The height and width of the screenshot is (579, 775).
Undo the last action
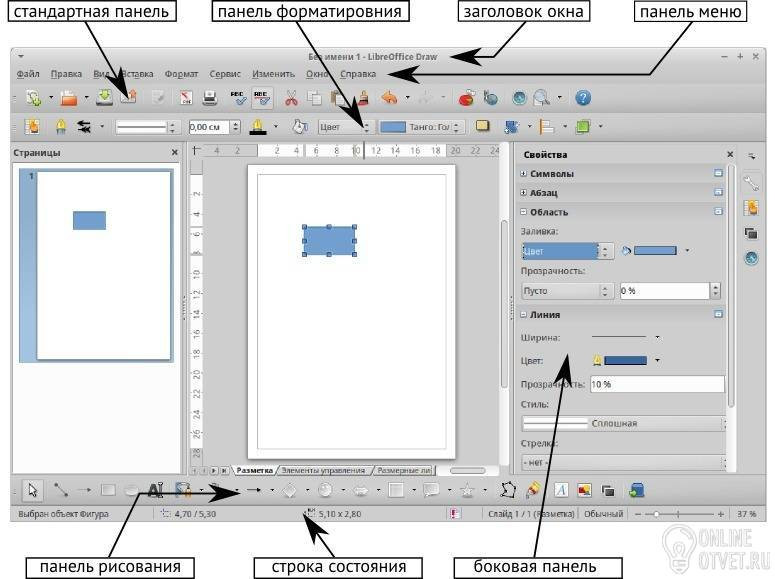[x=389, y=98]
